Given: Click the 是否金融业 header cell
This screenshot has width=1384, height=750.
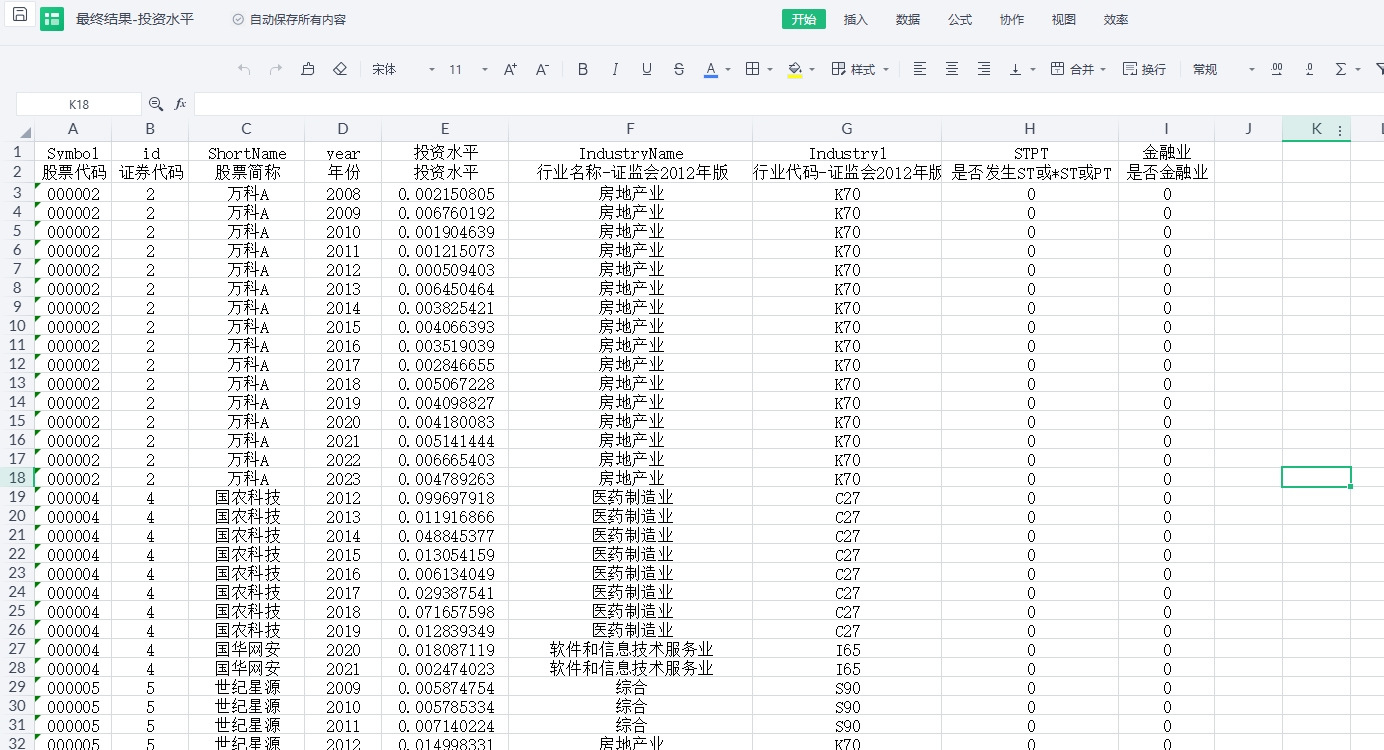Looking at the screenshot, I should 1166,172.
